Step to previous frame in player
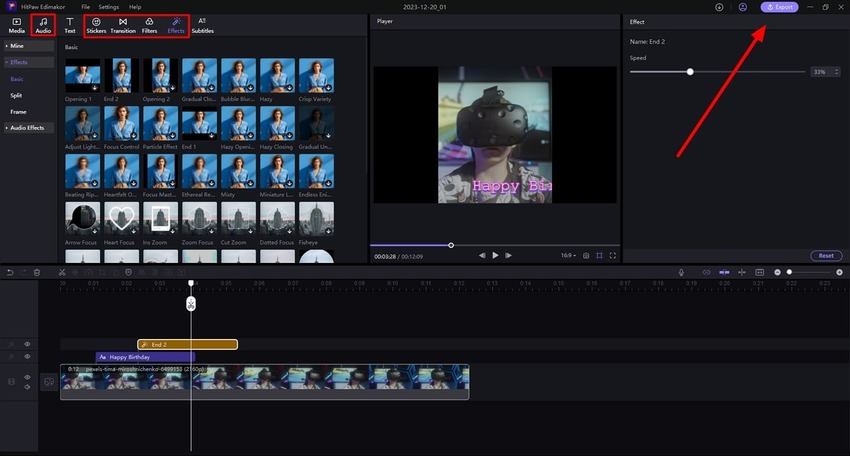Image resolution: width=850 pixels, height=456 pixels. [482, 255]
